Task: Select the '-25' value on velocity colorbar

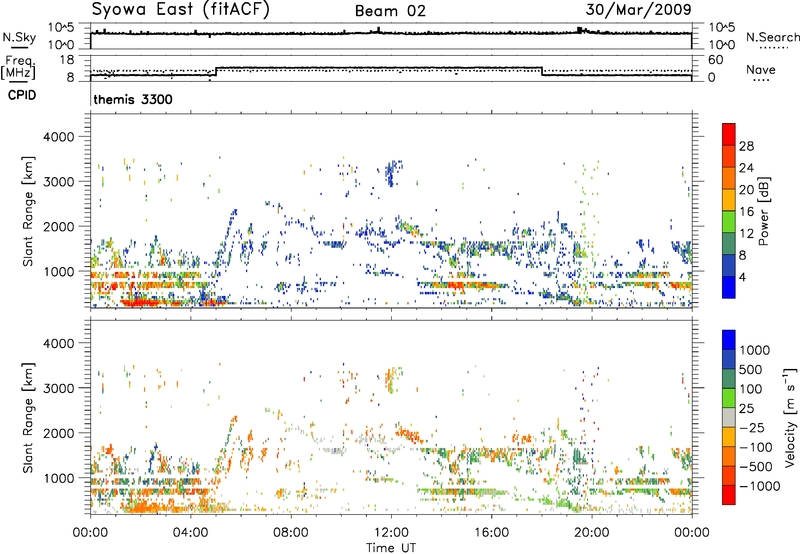Action: coord(753,428)
